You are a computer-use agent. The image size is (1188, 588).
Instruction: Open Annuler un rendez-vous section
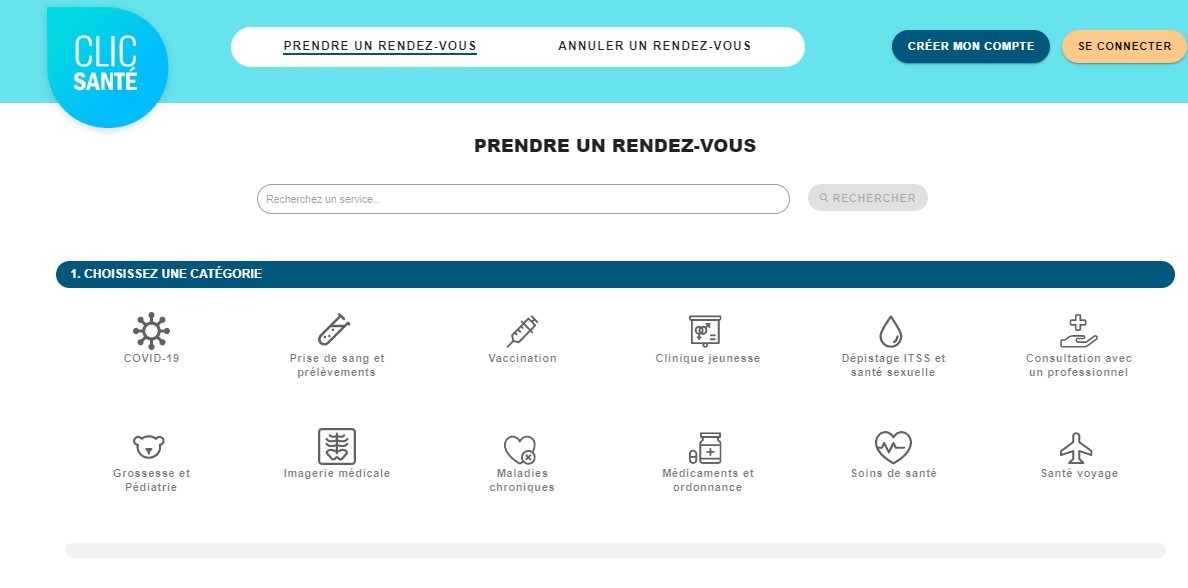(x=655, y=46)
